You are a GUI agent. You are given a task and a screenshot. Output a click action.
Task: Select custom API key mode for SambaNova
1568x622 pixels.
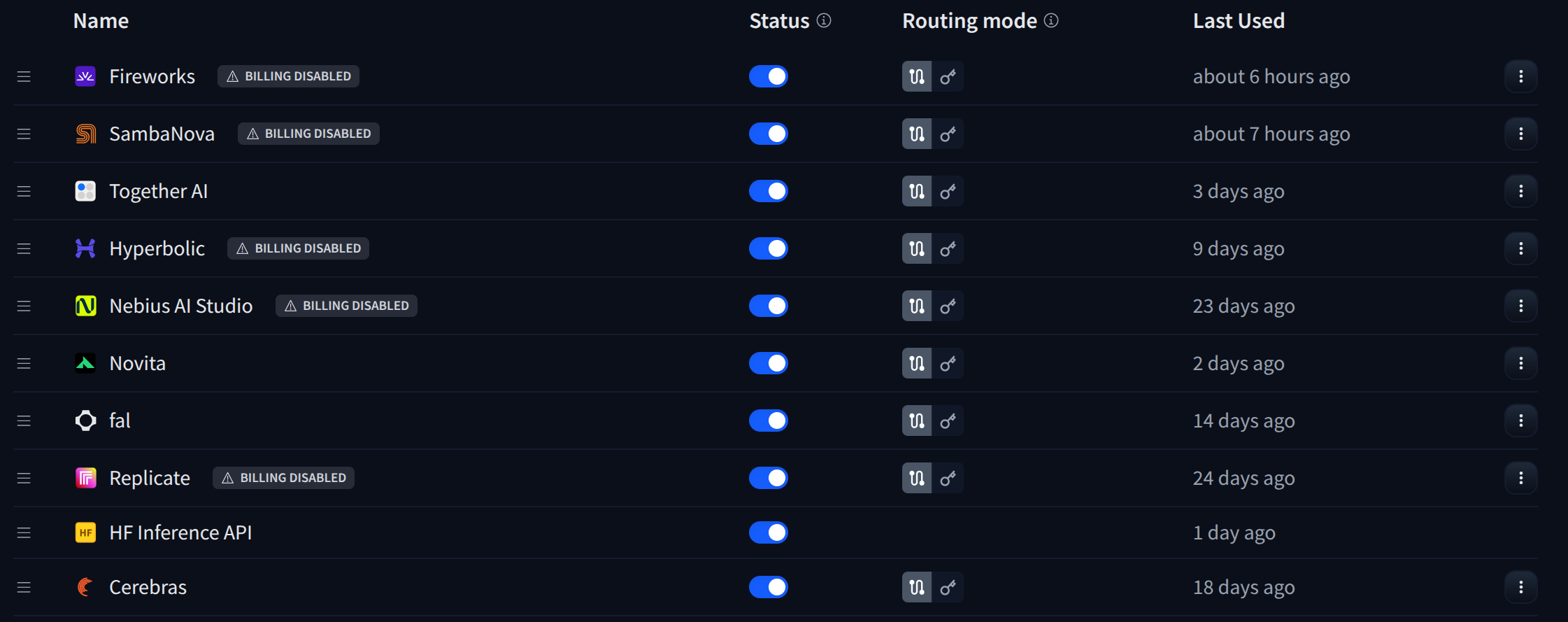948,134
